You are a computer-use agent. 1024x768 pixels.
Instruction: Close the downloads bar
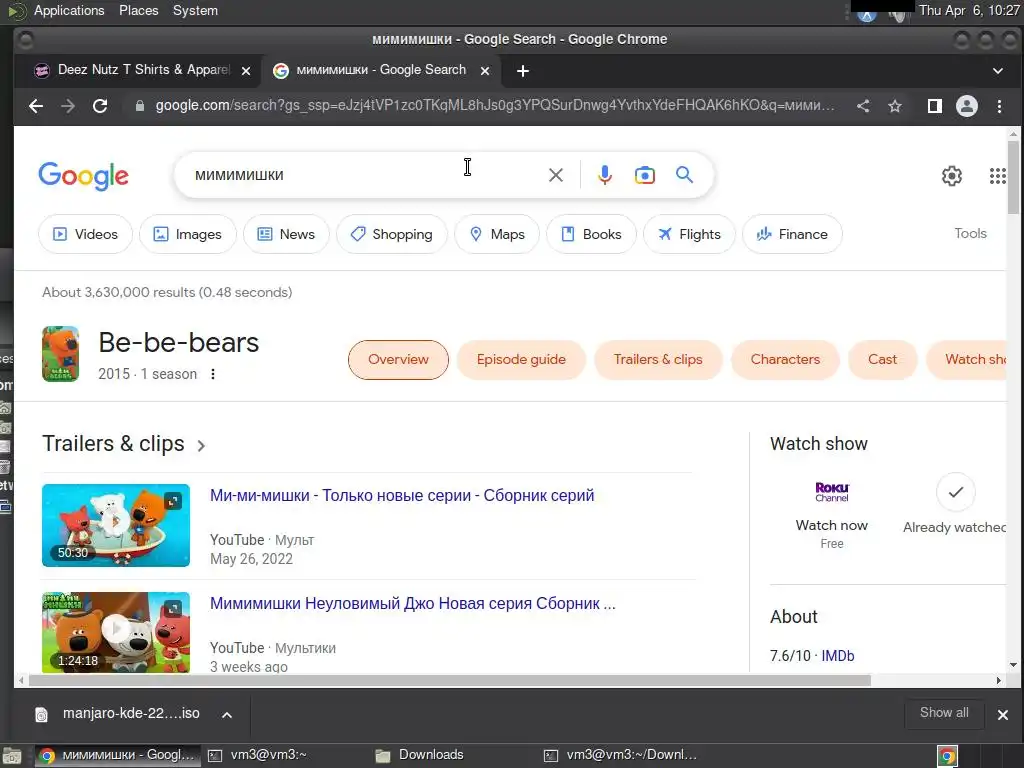[x=1002, y=714]
